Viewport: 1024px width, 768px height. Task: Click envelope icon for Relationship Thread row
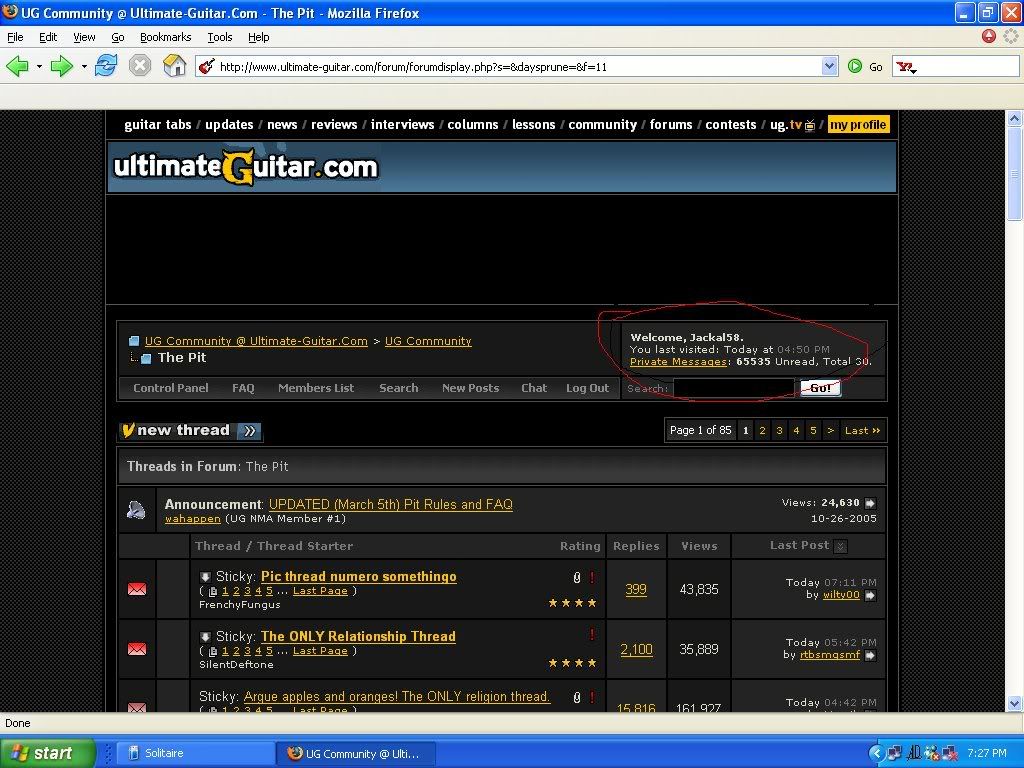click(x=137, y=649)
